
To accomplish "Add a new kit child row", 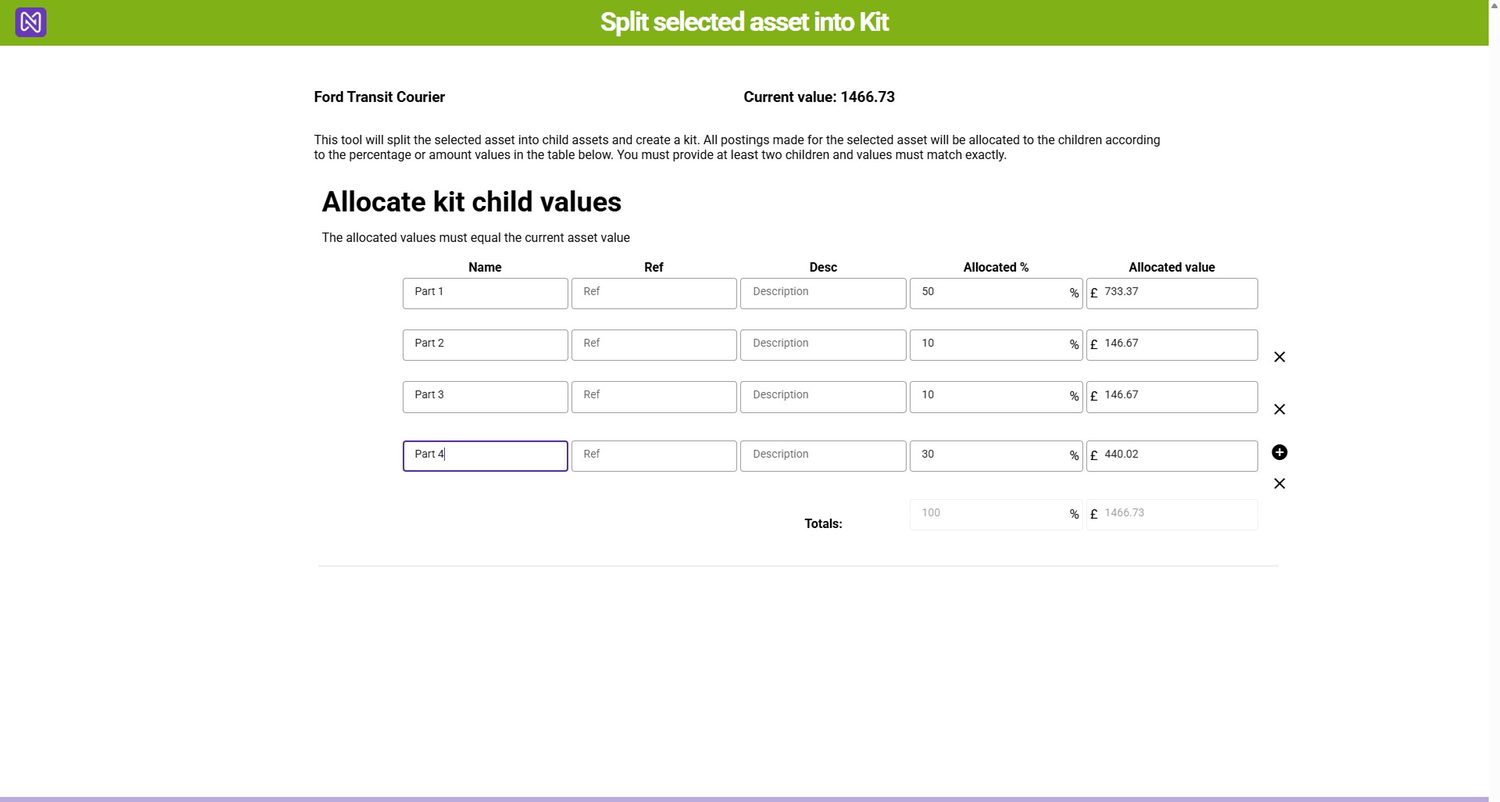I will click(1279, 453).
